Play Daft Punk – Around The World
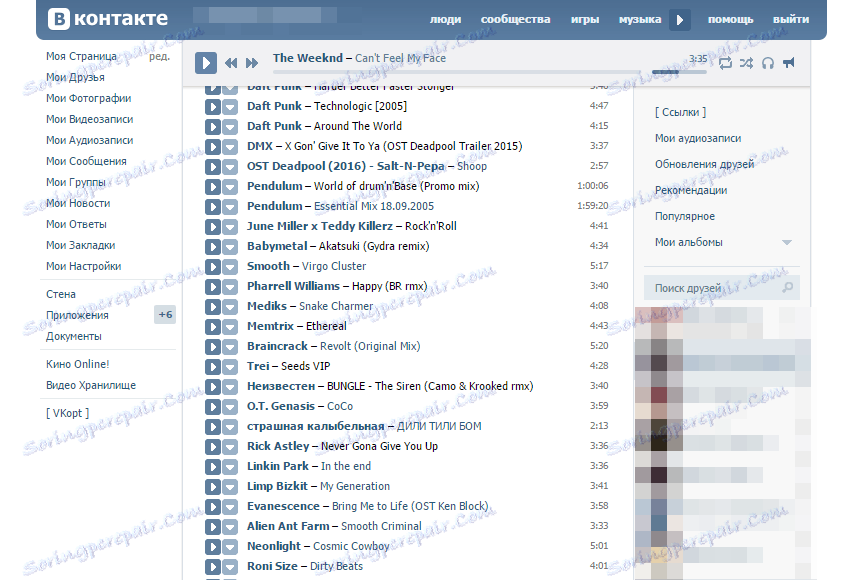Screen dimensions: 868x580 (x=213, y=126)
